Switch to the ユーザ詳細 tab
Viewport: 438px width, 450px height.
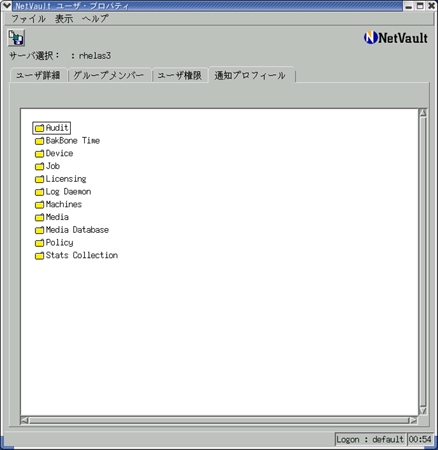(x=38, y=75)
